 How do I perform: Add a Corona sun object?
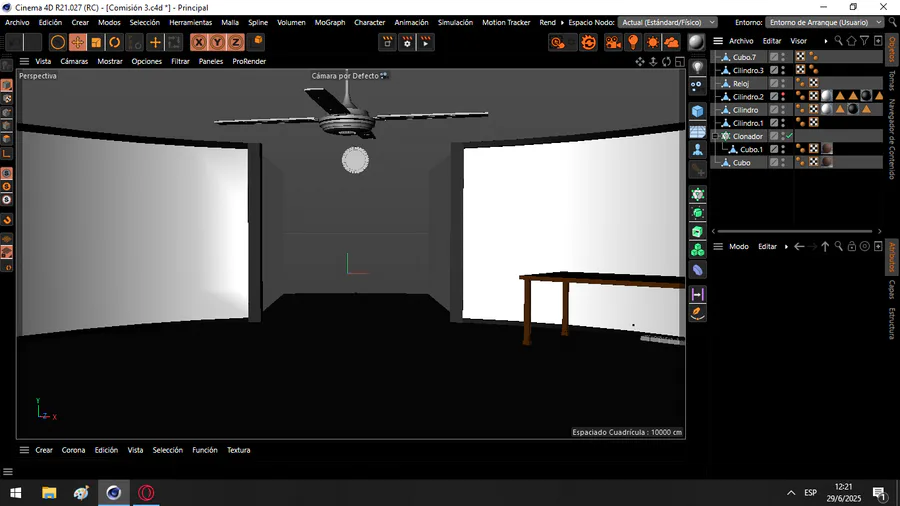tap(652, 42)
